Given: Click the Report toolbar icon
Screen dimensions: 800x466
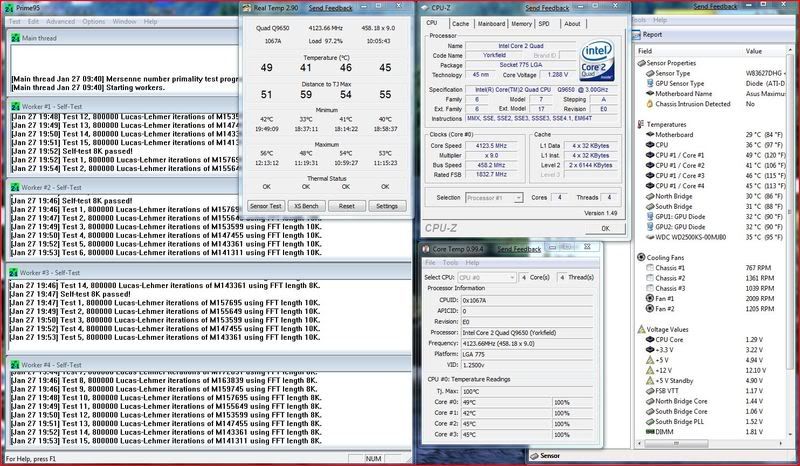Looking at the screenshot, I should (x=636, y=35).
